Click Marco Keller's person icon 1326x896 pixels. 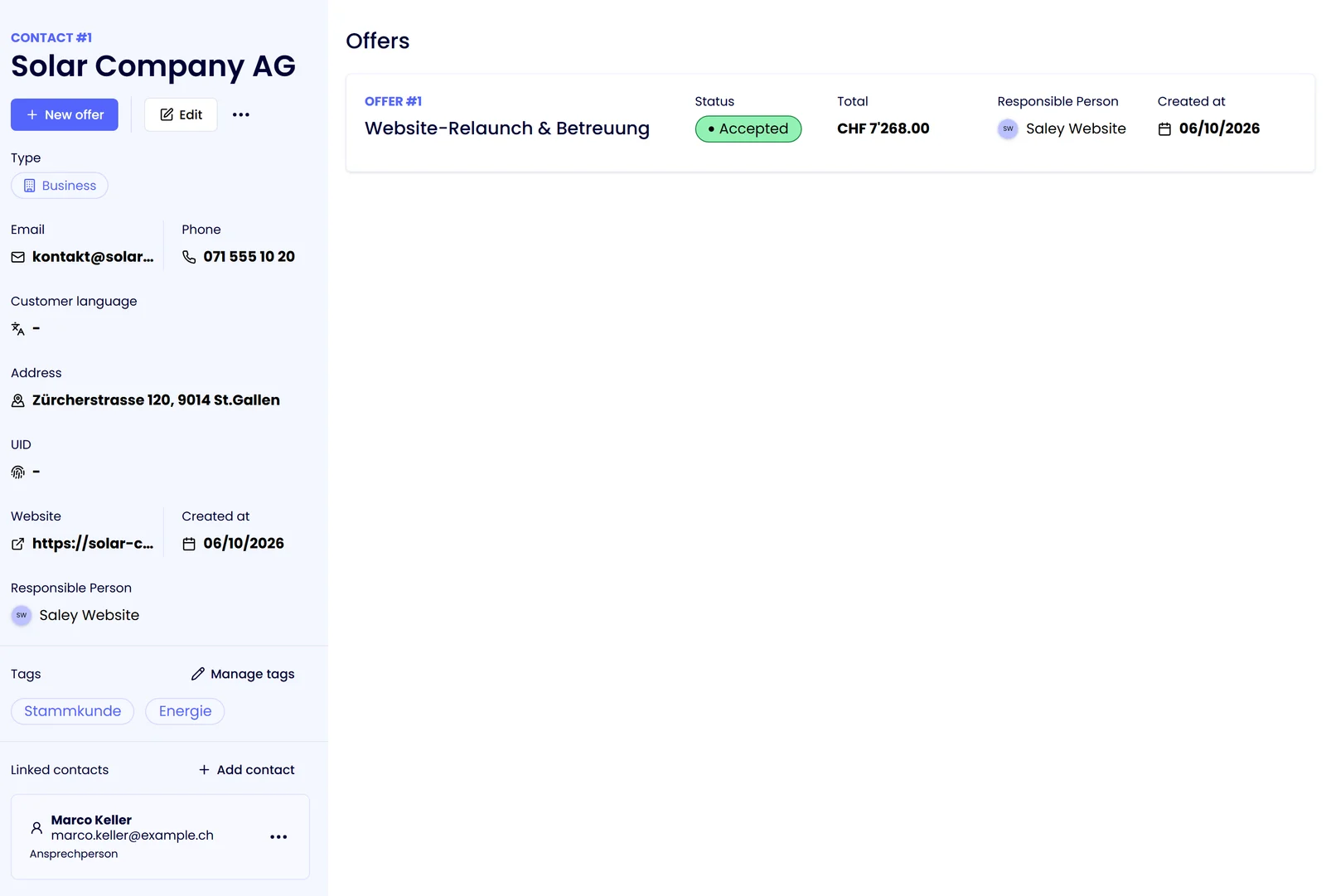tap(36, 827)
